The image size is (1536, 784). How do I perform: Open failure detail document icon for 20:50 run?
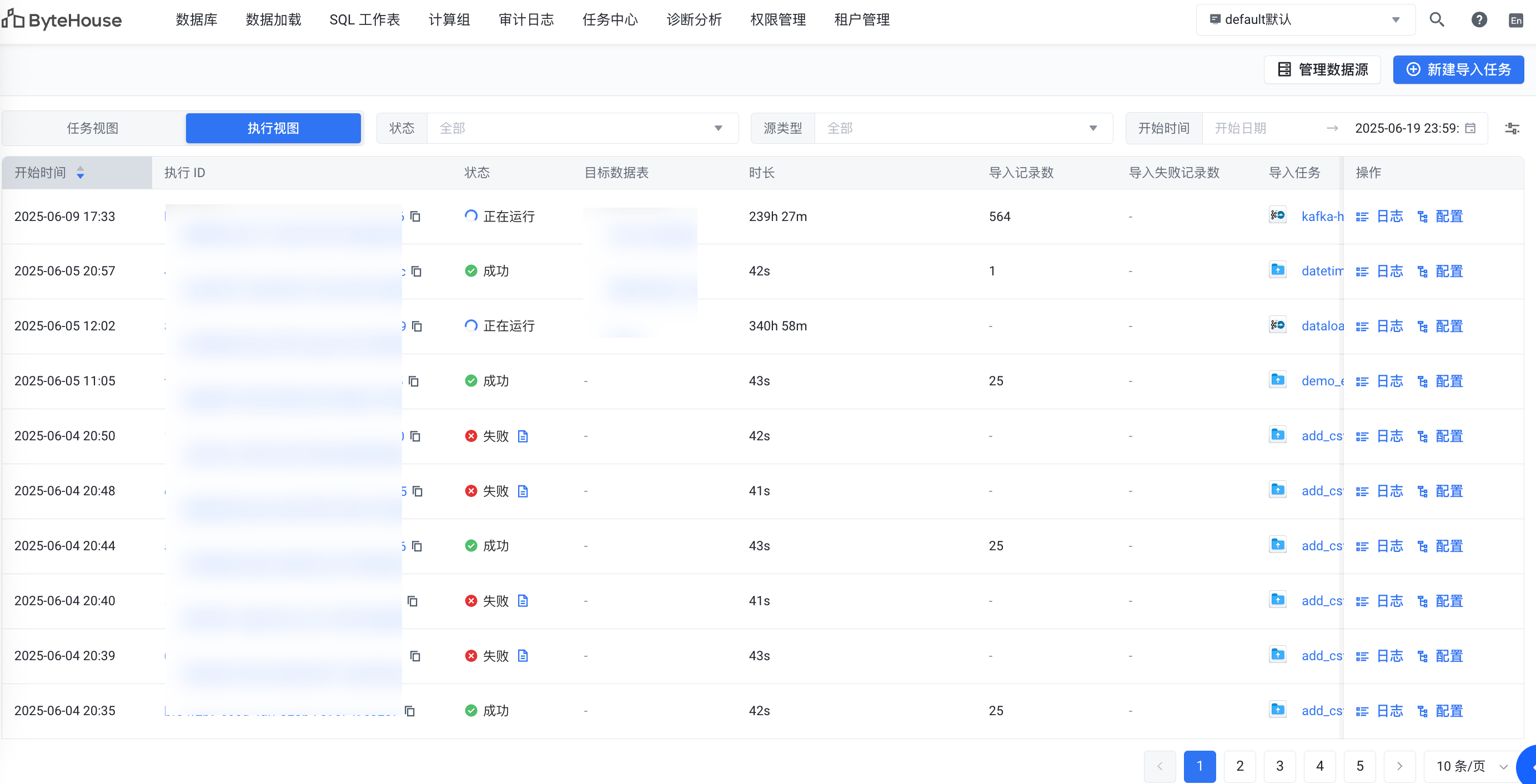pos(523,436)
